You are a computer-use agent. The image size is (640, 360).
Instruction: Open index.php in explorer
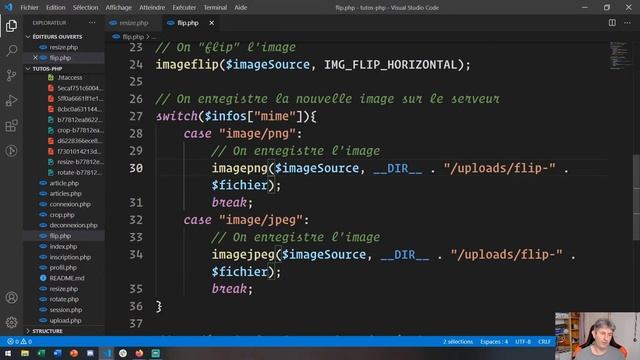pyautogui.click(x=63, y=247)
